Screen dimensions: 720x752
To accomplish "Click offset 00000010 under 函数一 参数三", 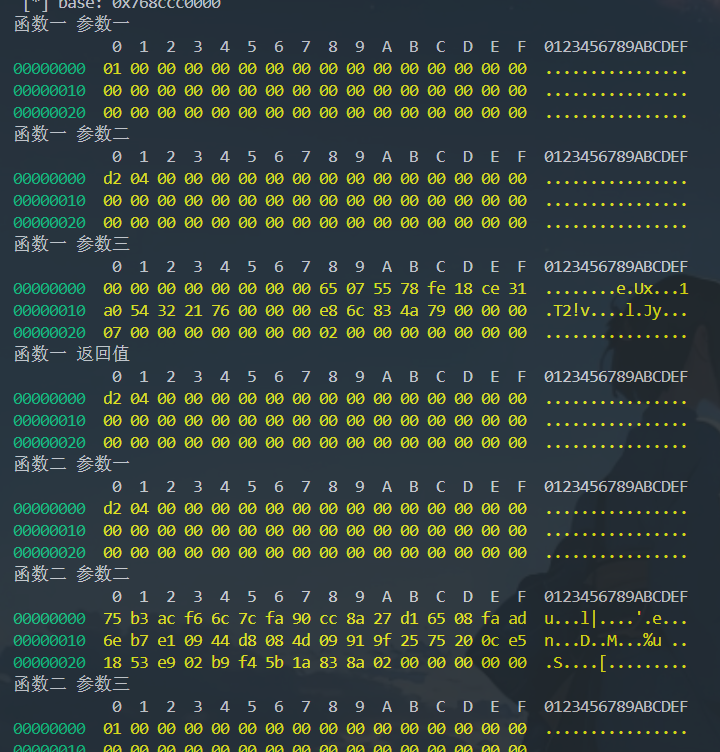I will (49, 311).
